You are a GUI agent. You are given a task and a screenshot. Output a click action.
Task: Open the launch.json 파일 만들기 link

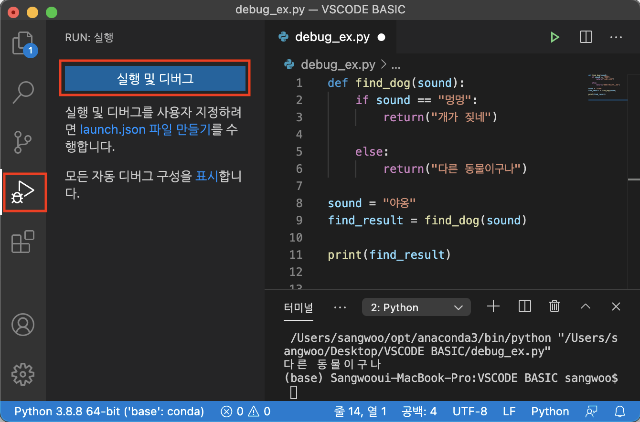pyautogui.click(x=145, y=129)
